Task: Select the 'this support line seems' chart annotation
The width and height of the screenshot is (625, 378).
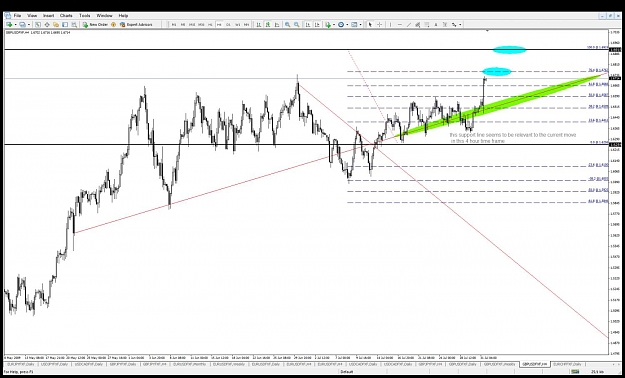Action: [x=513, y=138]
